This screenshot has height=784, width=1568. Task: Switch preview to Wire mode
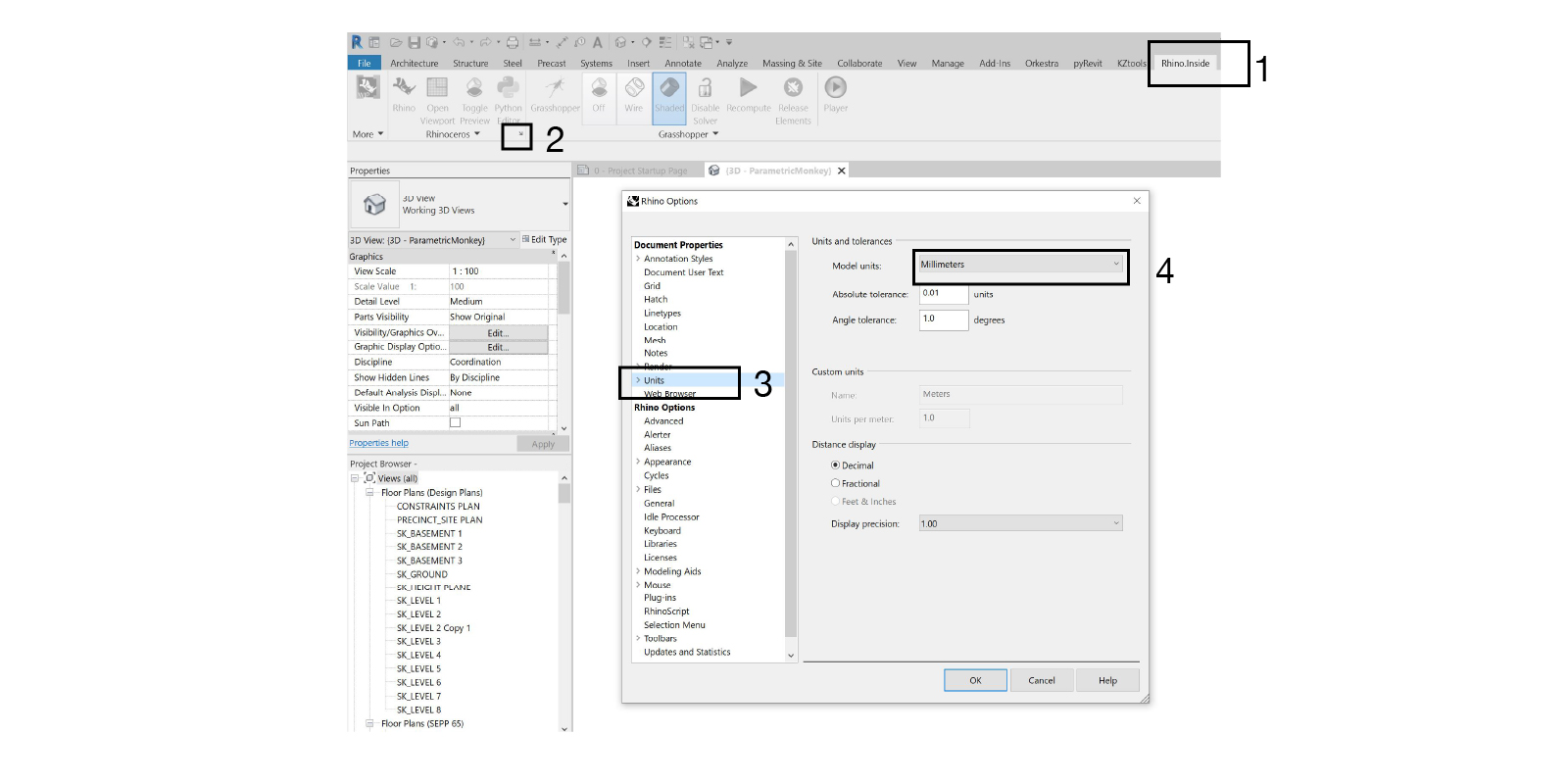tap(634, 90)
